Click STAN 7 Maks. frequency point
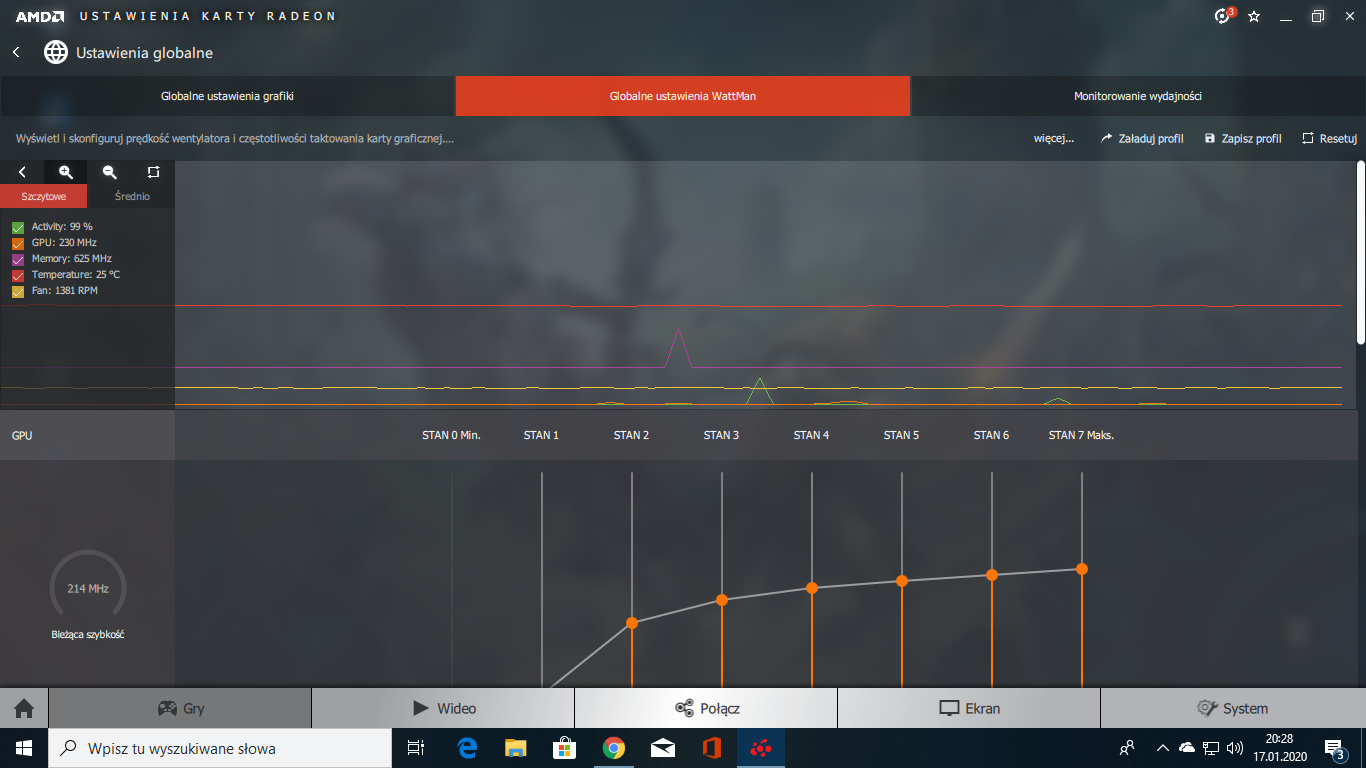 pos(1082,569)
